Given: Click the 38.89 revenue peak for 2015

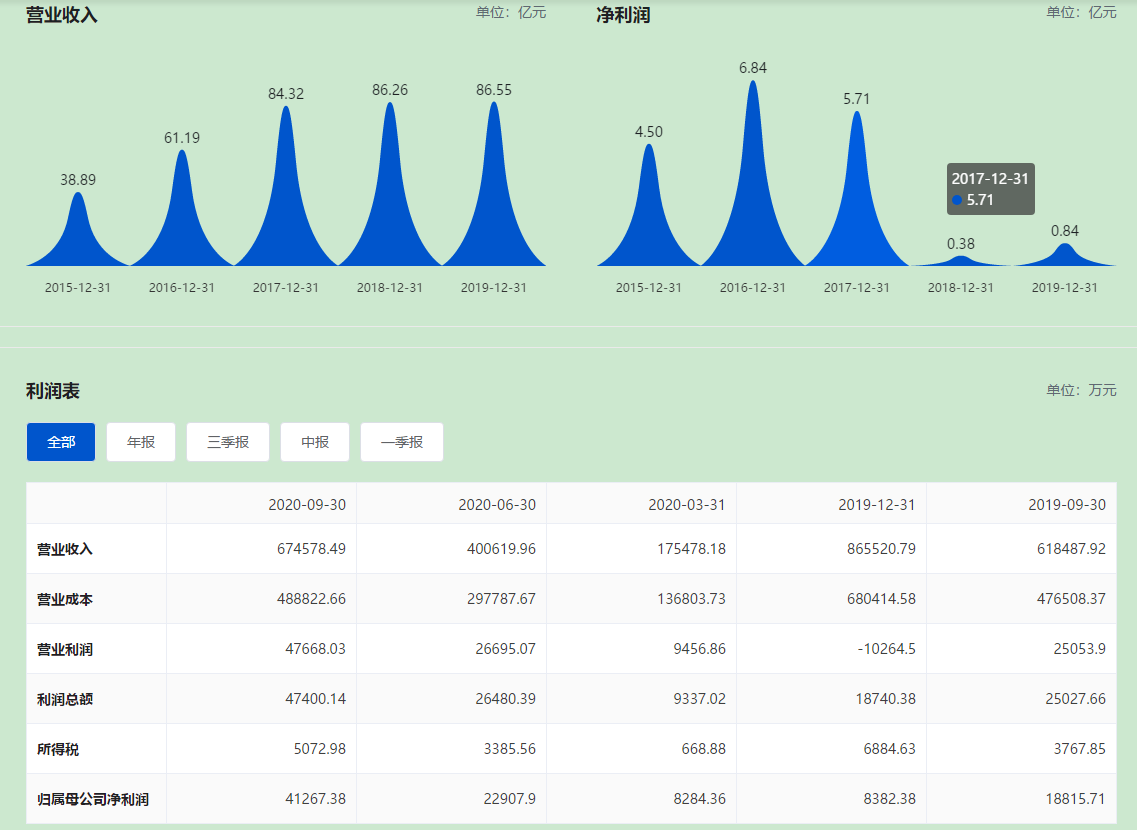Looking at the screenshot, I should click(78, 235).
